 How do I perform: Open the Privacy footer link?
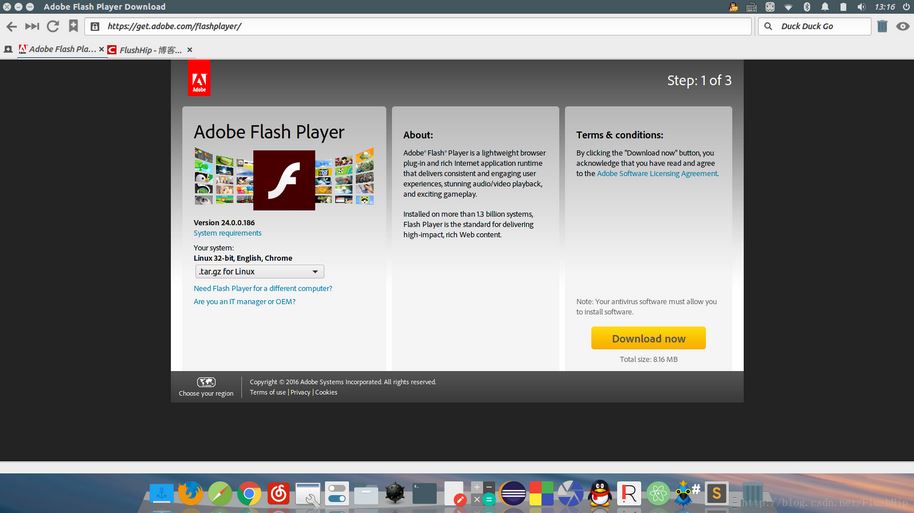(x=300, y=392)
